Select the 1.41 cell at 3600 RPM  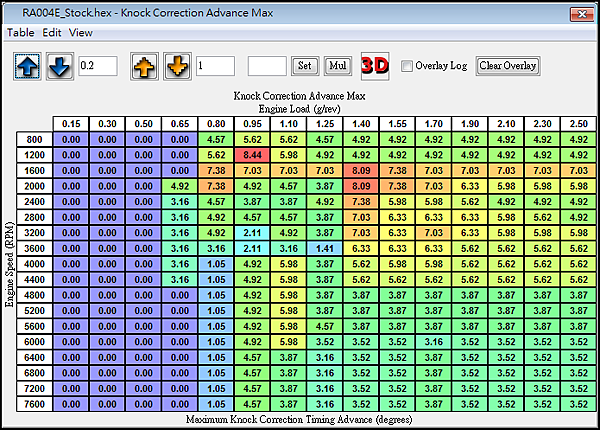325,249
